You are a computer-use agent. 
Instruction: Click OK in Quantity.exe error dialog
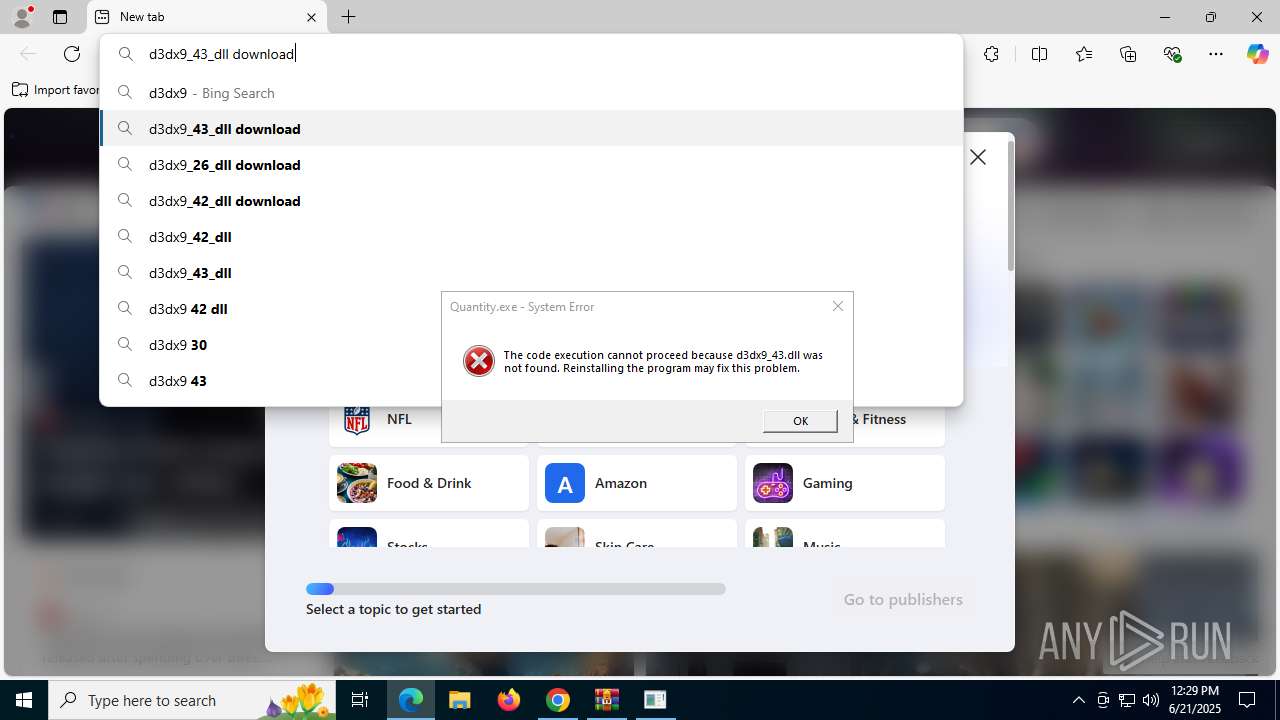(x=800, y=421)
